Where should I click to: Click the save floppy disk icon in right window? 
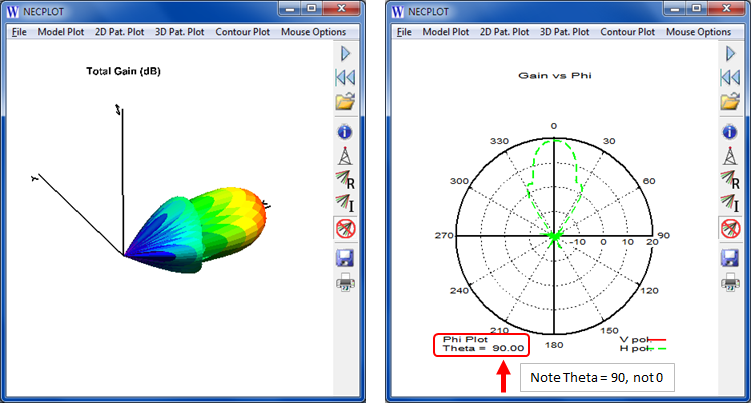[x=729, y=259]
